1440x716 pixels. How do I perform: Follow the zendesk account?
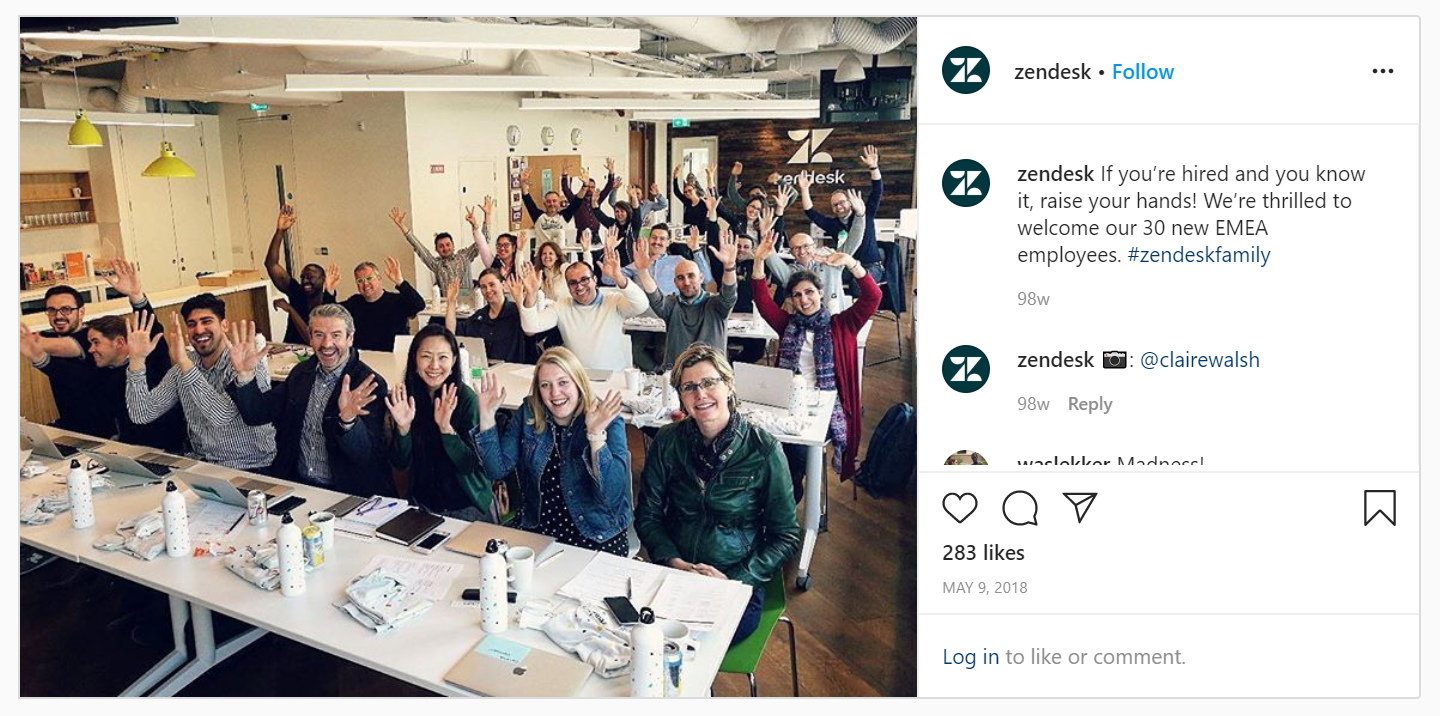1143,72
